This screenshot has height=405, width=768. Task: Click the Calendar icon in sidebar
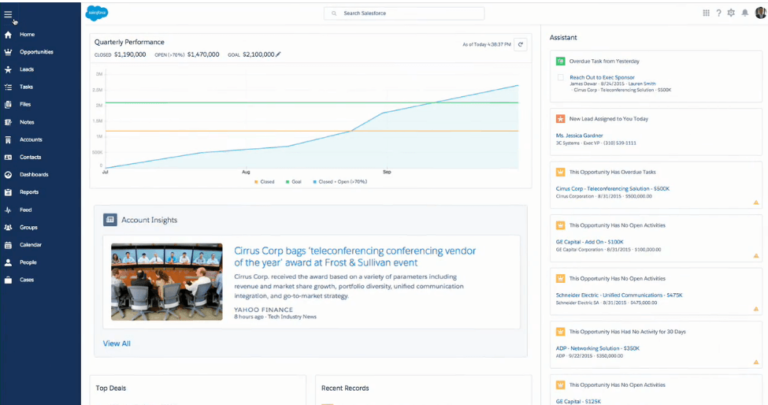pyautogui.click(x=8, y=245)
